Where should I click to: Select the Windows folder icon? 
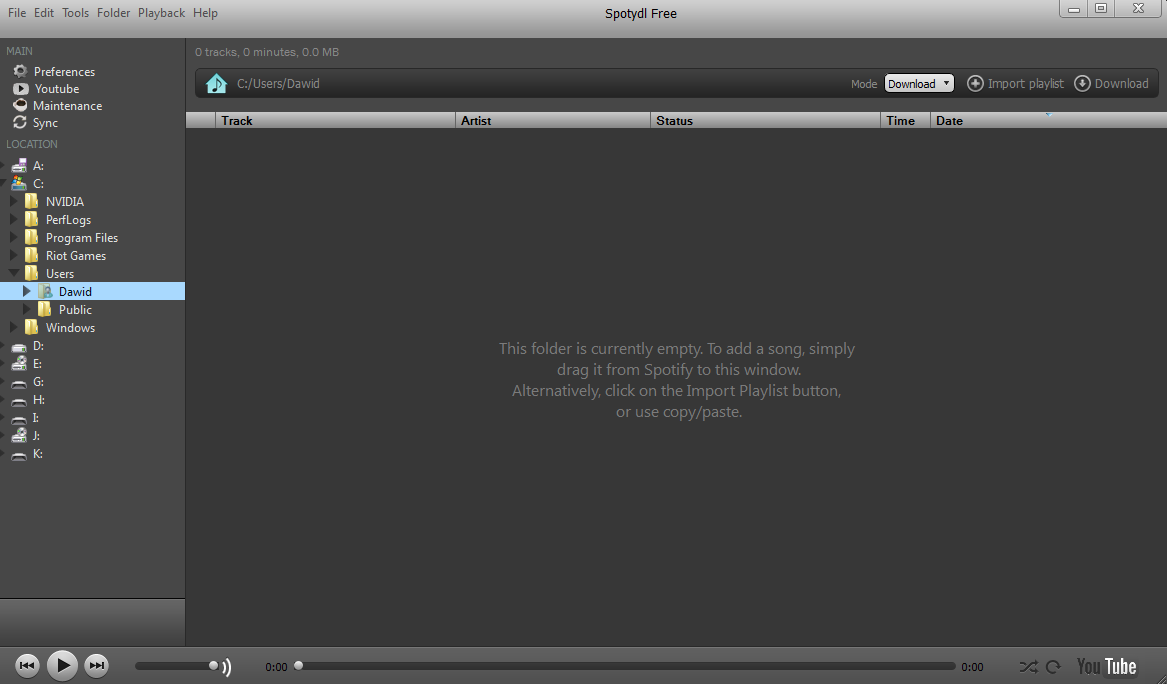(31, 327)
